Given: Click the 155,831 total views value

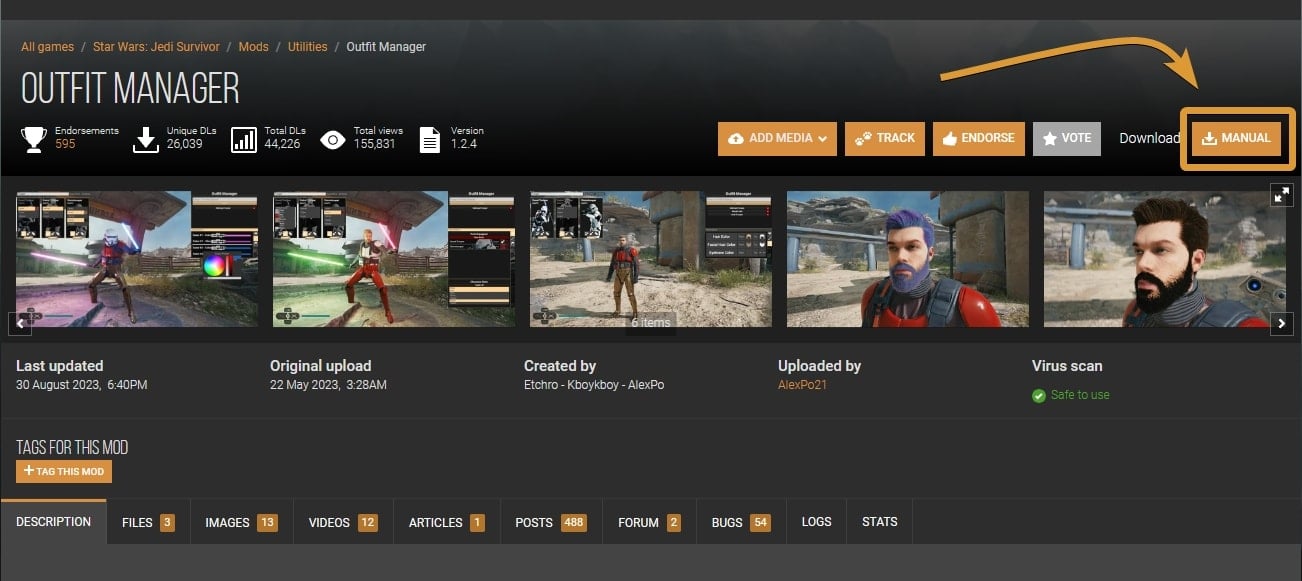Looking at the screenshot, I should click(374, 144).
